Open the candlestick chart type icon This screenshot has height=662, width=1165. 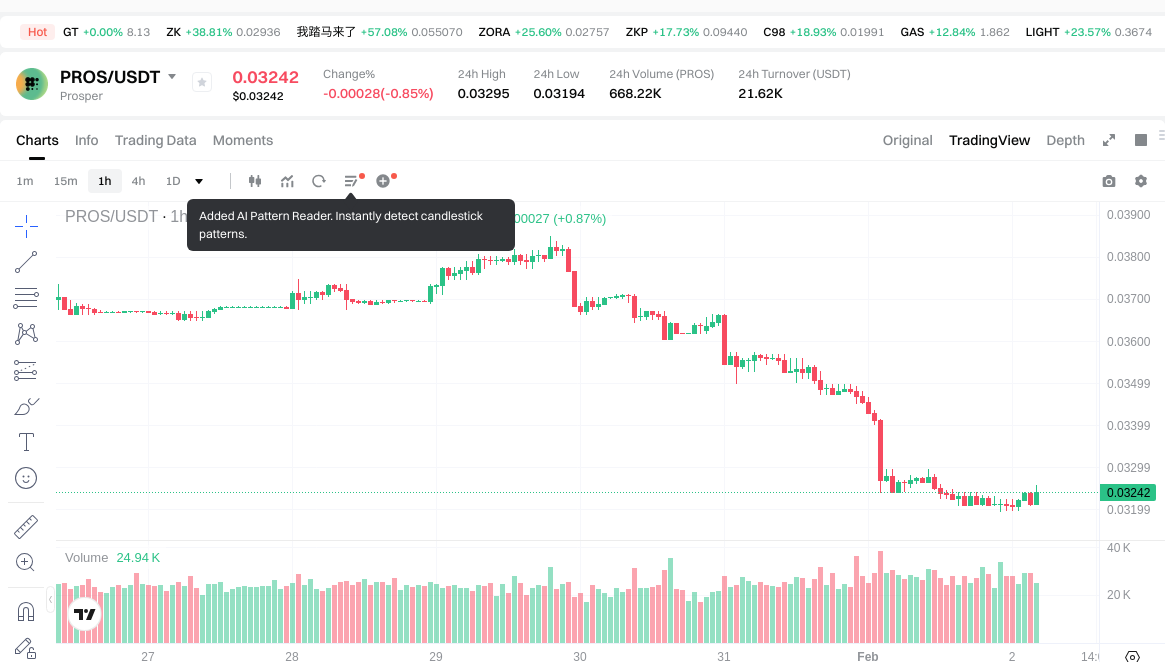(255, 181)
